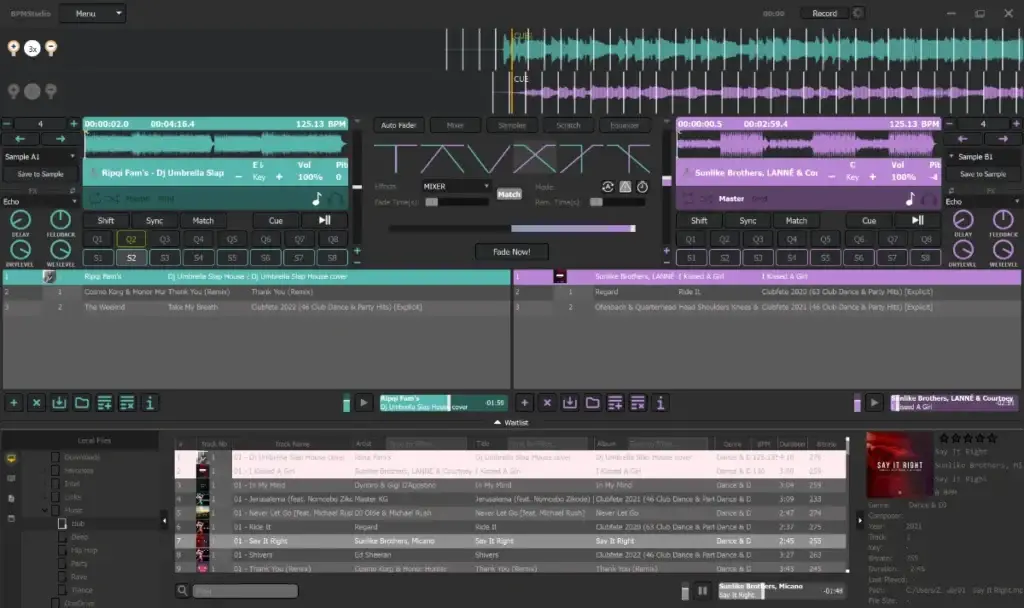
Task: Open the Menu dropdown at the top
Action: coord(92,13)
